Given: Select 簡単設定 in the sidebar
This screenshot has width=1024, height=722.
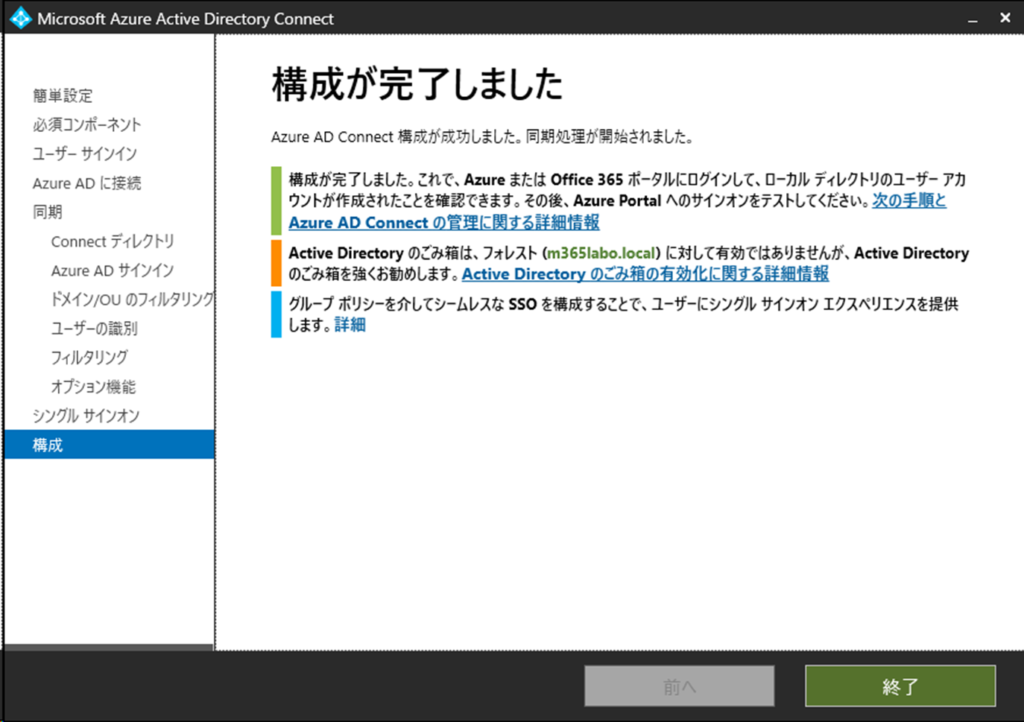Looking at the screenshot, I should 63,96.
